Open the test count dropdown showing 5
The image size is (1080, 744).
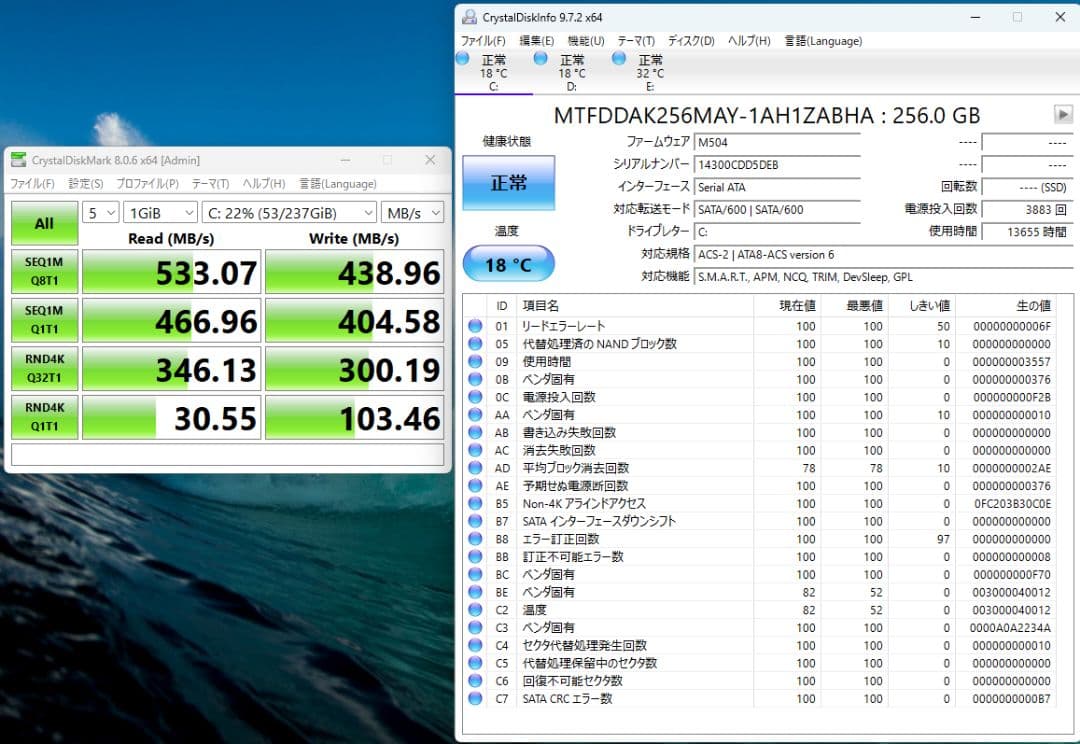tap(103, 212)
